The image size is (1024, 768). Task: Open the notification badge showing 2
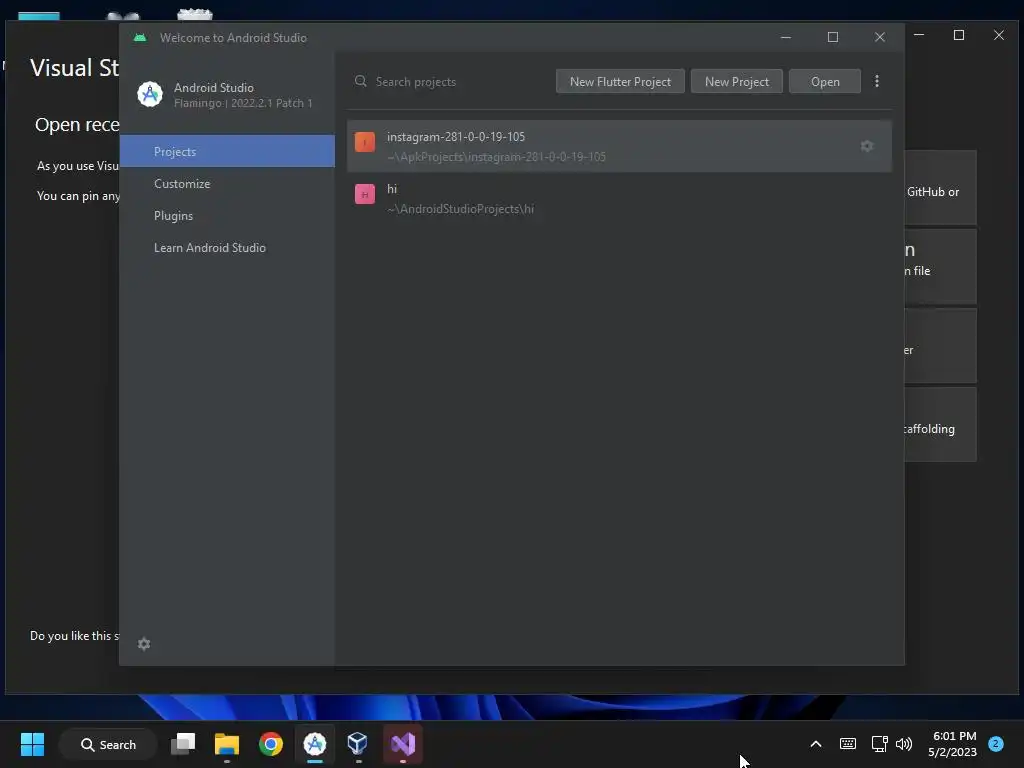996,744
